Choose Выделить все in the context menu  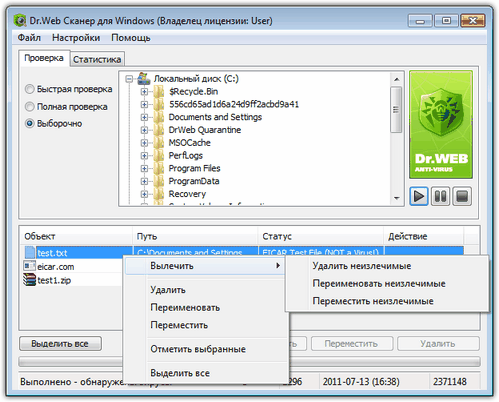click(x=204, y=373)
